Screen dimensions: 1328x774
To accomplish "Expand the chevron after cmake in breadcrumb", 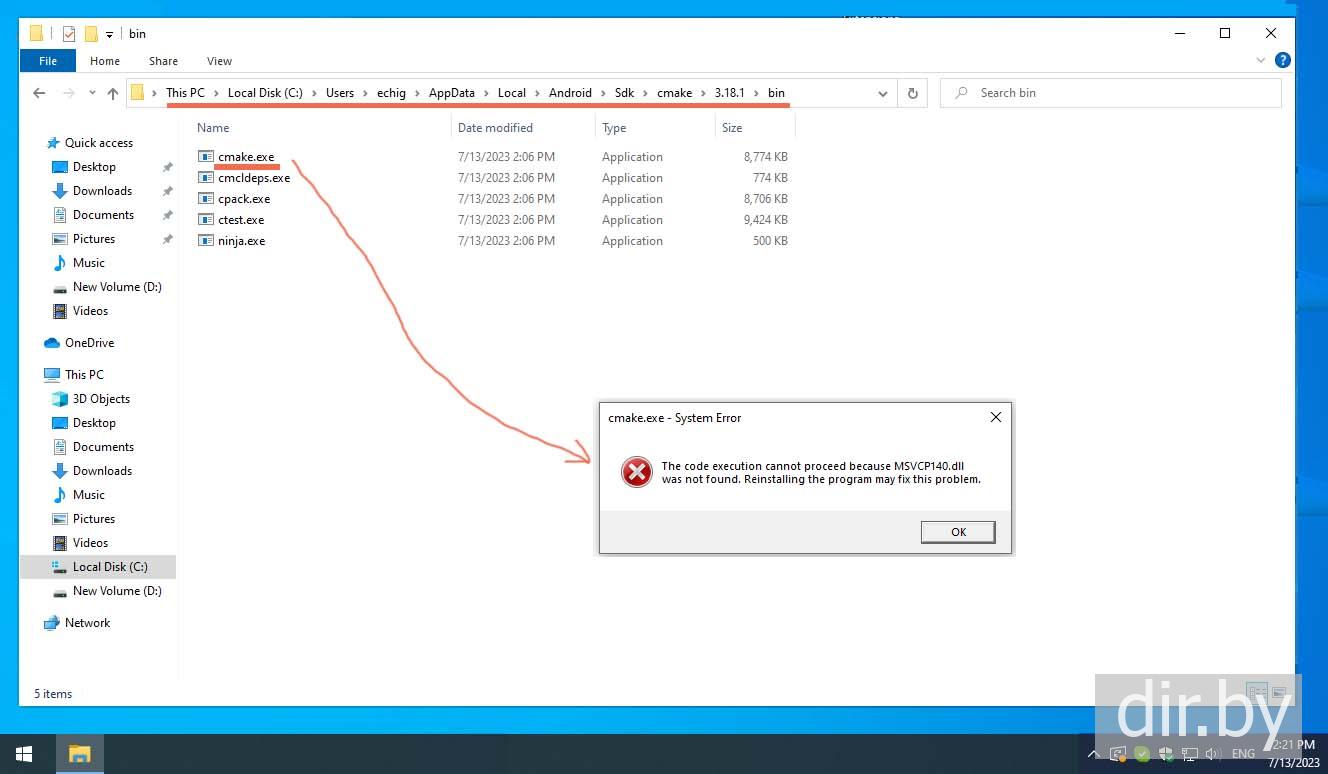I will tap(703, 93).
